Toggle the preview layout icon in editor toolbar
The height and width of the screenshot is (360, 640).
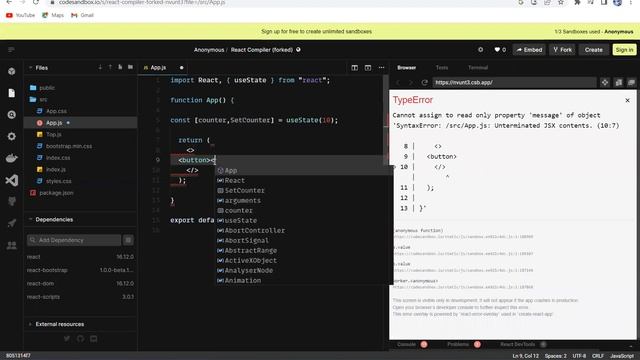coord(368,68)
